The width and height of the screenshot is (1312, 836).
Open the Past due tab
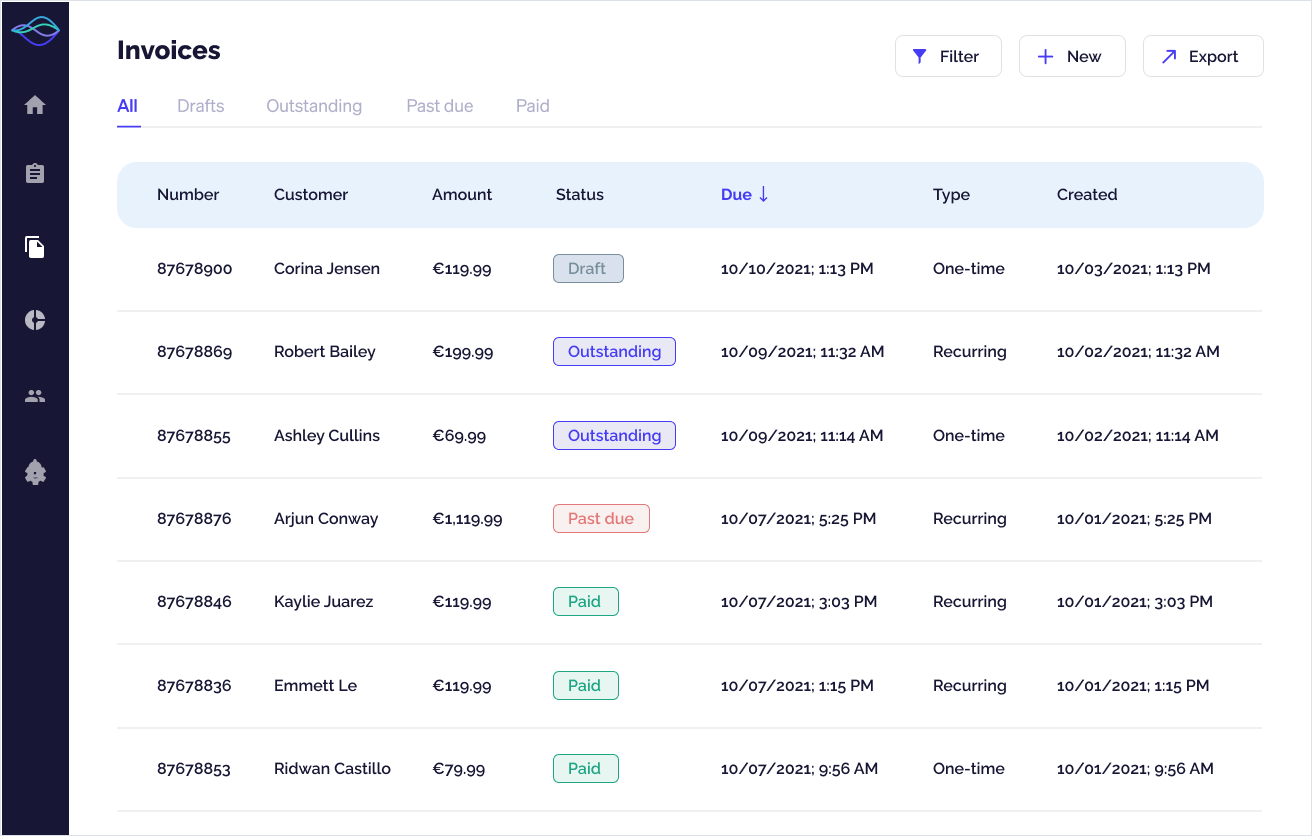(x=439, y=106)
